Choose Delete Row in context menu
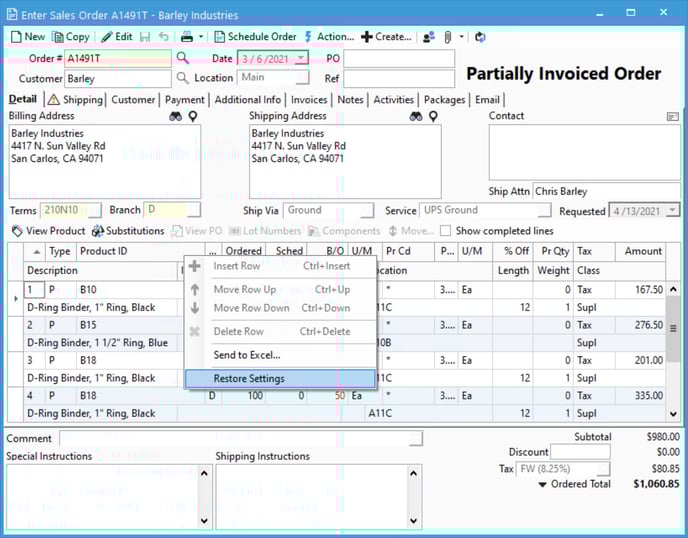688x538 pixels. pyautogui.click(x=280, y=331)
